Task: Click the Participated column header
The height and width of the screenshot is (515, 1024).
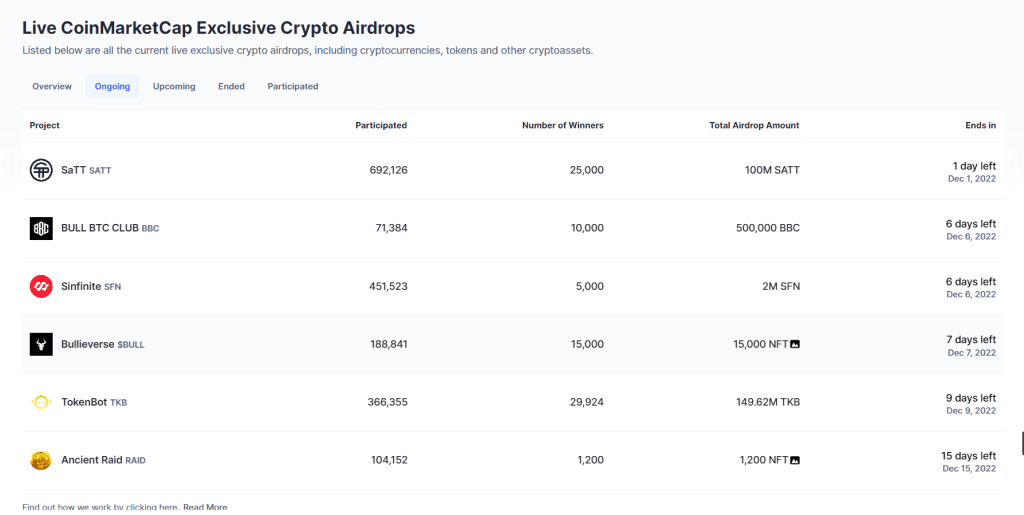Action: tap(381, 125)
